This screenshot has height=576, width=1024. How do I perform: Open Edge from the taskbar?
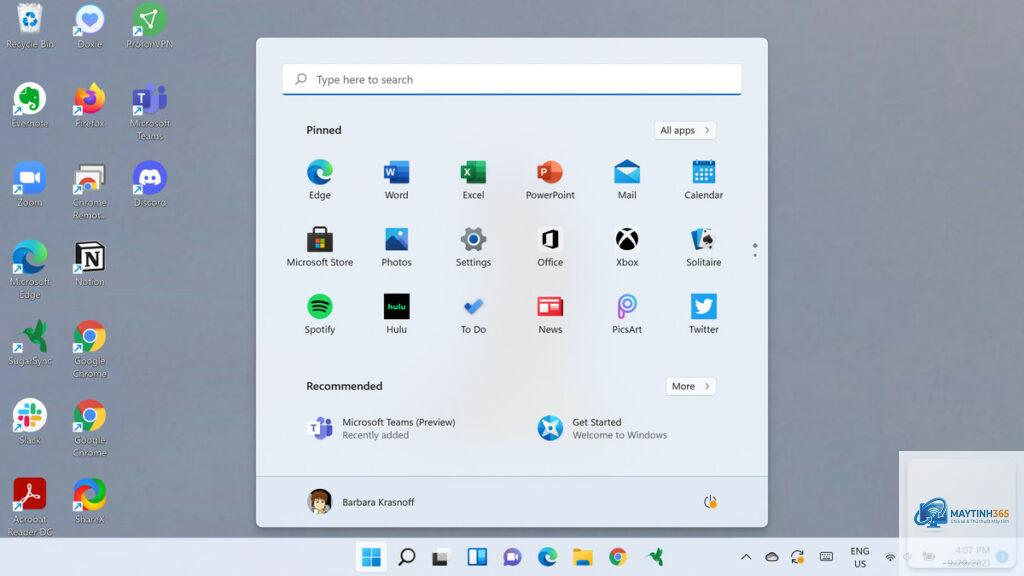click(x=547, y=557)
